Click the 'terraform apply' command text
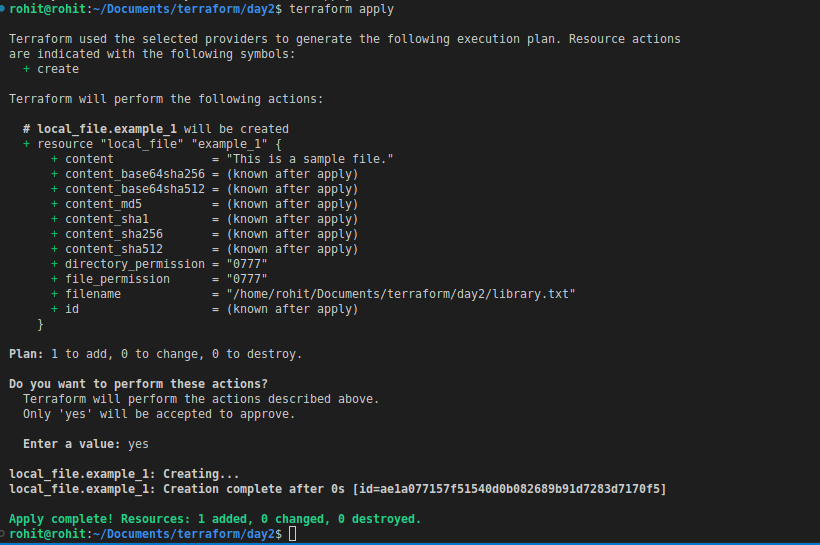The height and width of the screenshot is (545, 820). pos(341,9)
